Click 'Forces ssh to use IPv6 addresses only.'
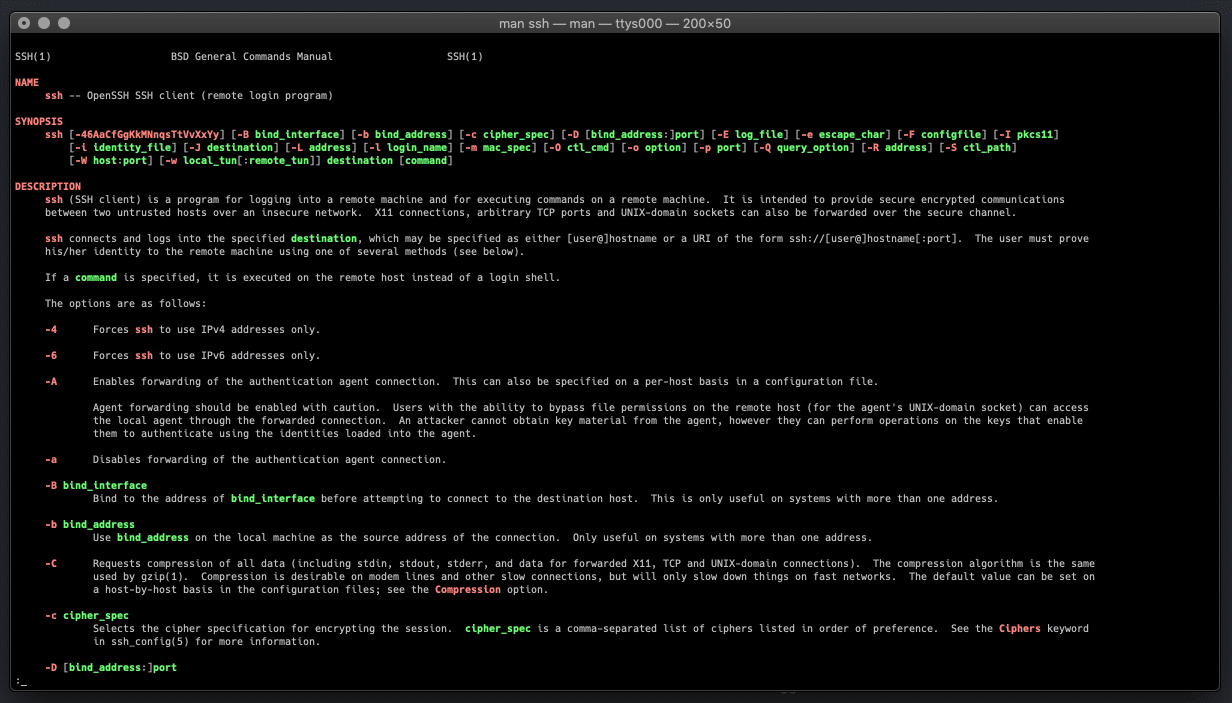 pos(207,355)
